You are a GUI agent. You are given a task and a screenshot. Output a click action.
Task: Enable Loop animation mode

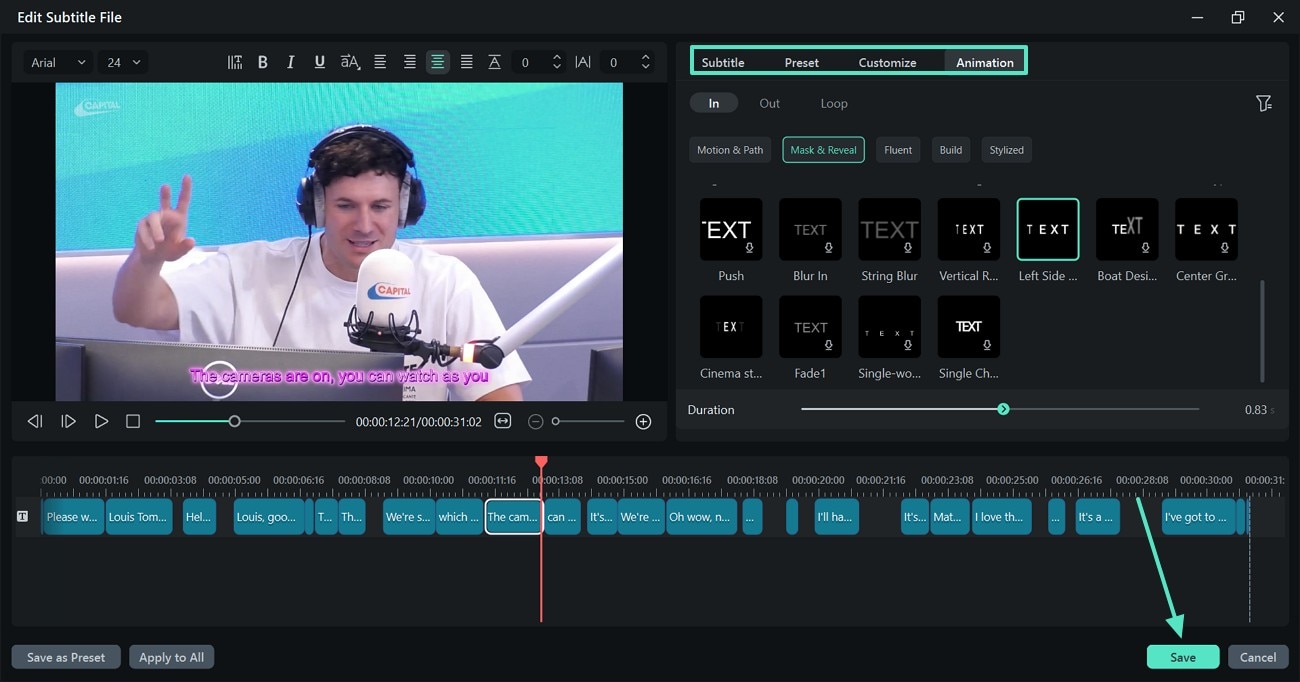click(x=834, y=102)
